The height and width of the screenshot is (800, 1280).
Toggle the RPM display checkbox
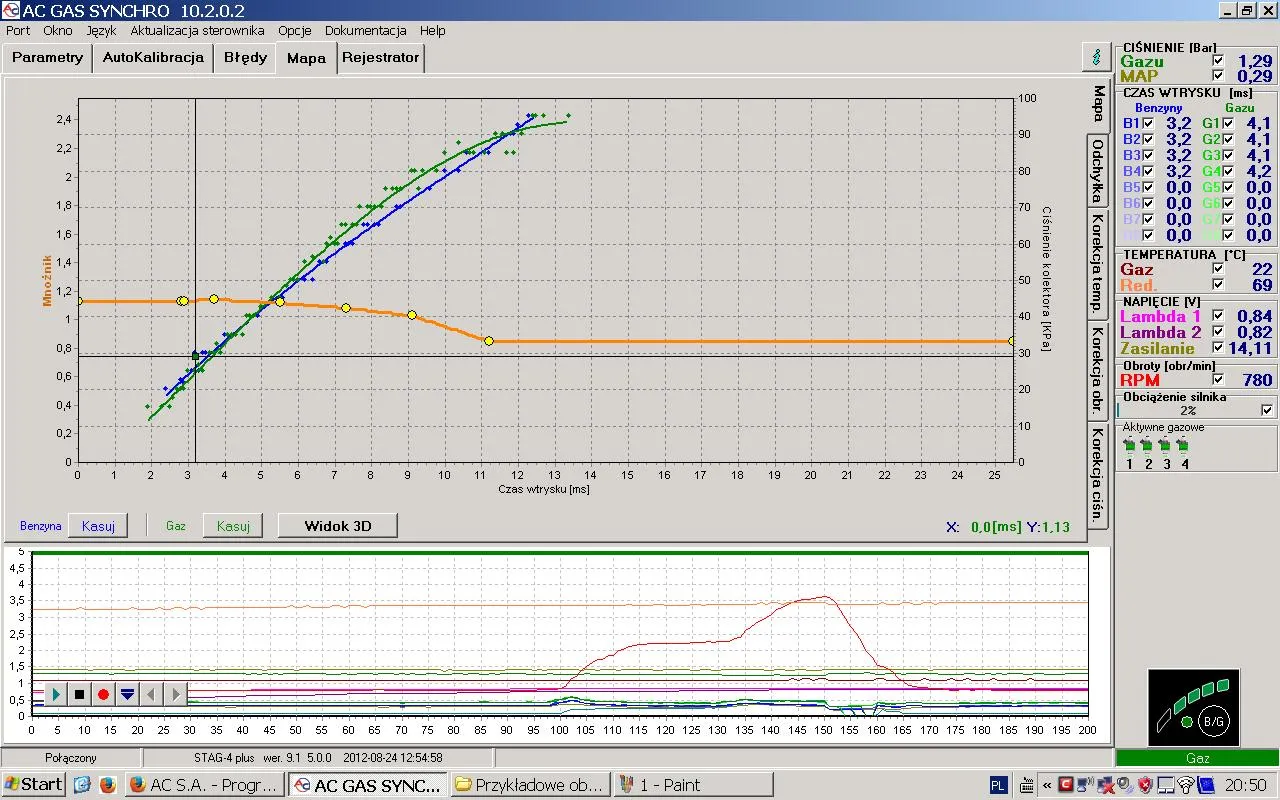click(1218, 380)
